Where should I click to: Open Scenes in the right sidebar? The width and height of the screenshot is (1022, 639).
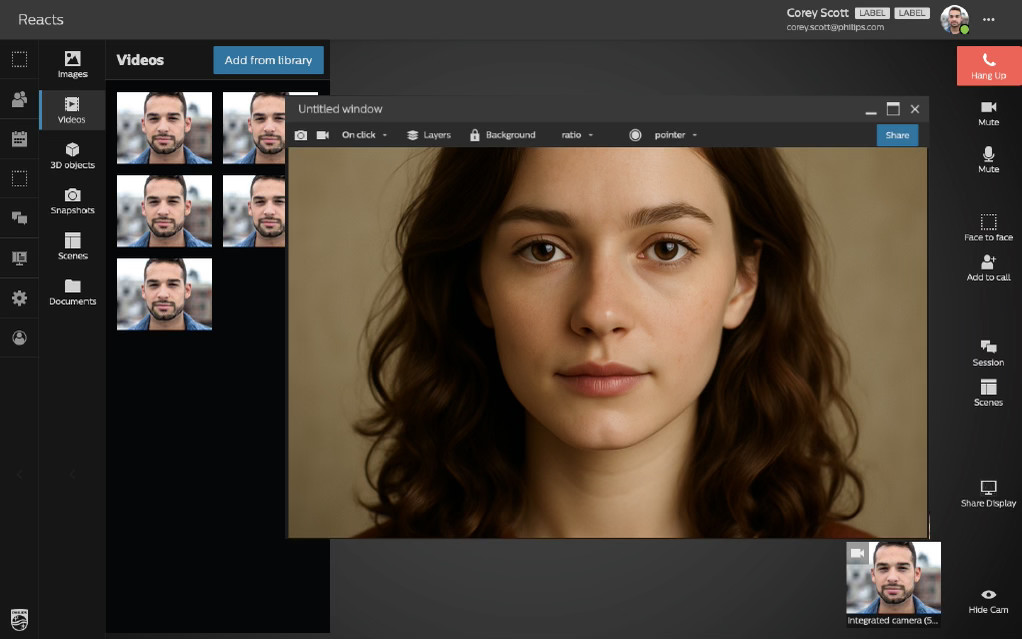point(988,393)
